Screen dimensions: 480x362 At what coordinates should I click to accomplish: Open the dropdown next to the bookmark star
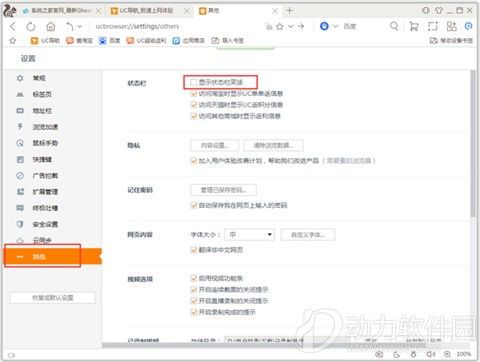click(x=290, y=26)
